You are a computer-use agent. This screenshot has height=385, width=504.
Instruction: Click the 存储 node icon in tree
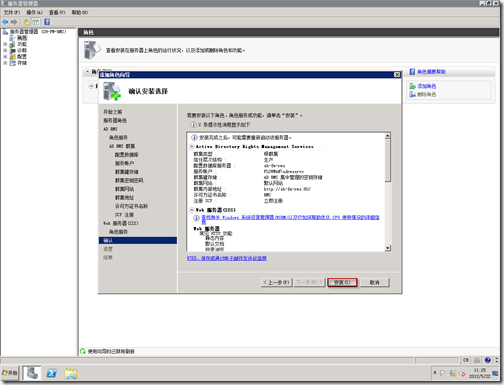[x=13, y=63]
